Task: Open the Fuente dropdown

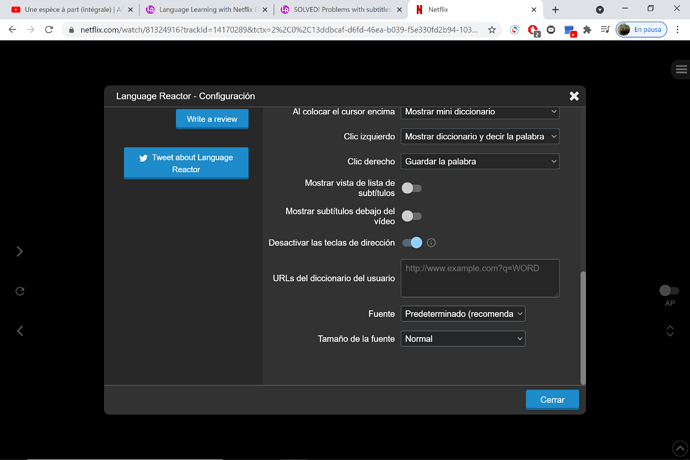Action: coord(462,314)
